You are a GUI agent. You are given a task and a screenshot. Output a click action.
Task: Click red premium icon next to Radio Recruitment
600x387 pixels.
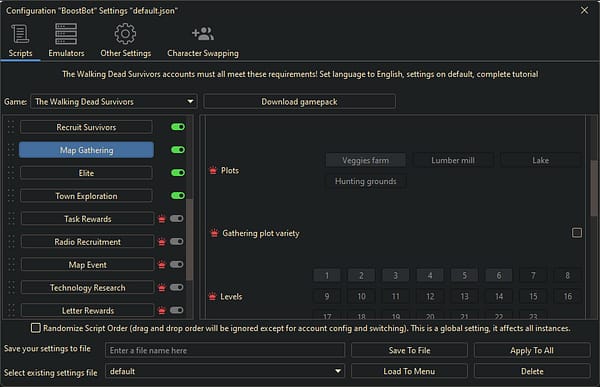[162, 242]
